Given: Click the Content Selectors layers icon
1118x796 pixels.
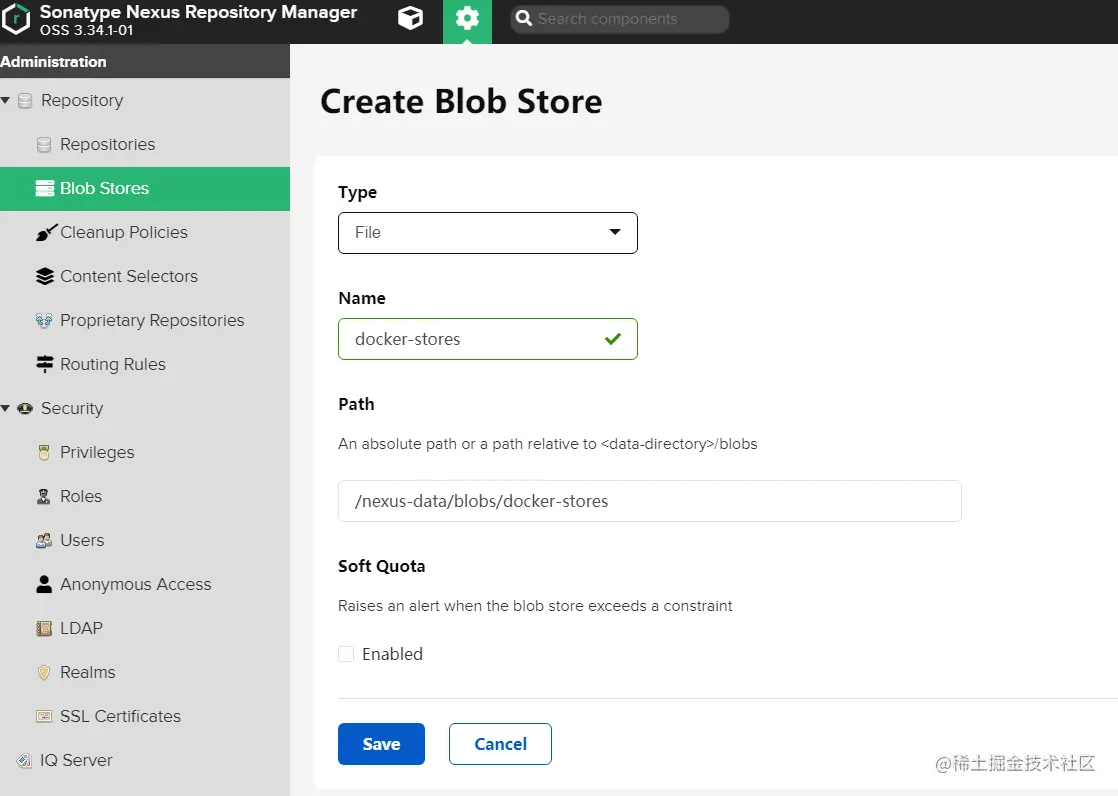Looking at the screenshot, I should click(44, 277).
